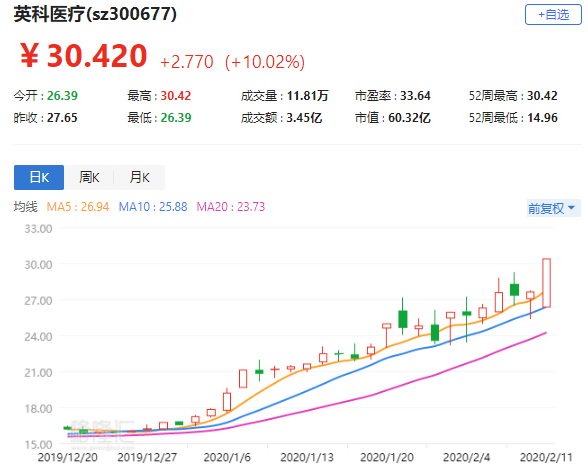The width and height of the screenshot is (588, 467).
Task: Click the 最低 daily low value 26.39
Action: point(176,118)
